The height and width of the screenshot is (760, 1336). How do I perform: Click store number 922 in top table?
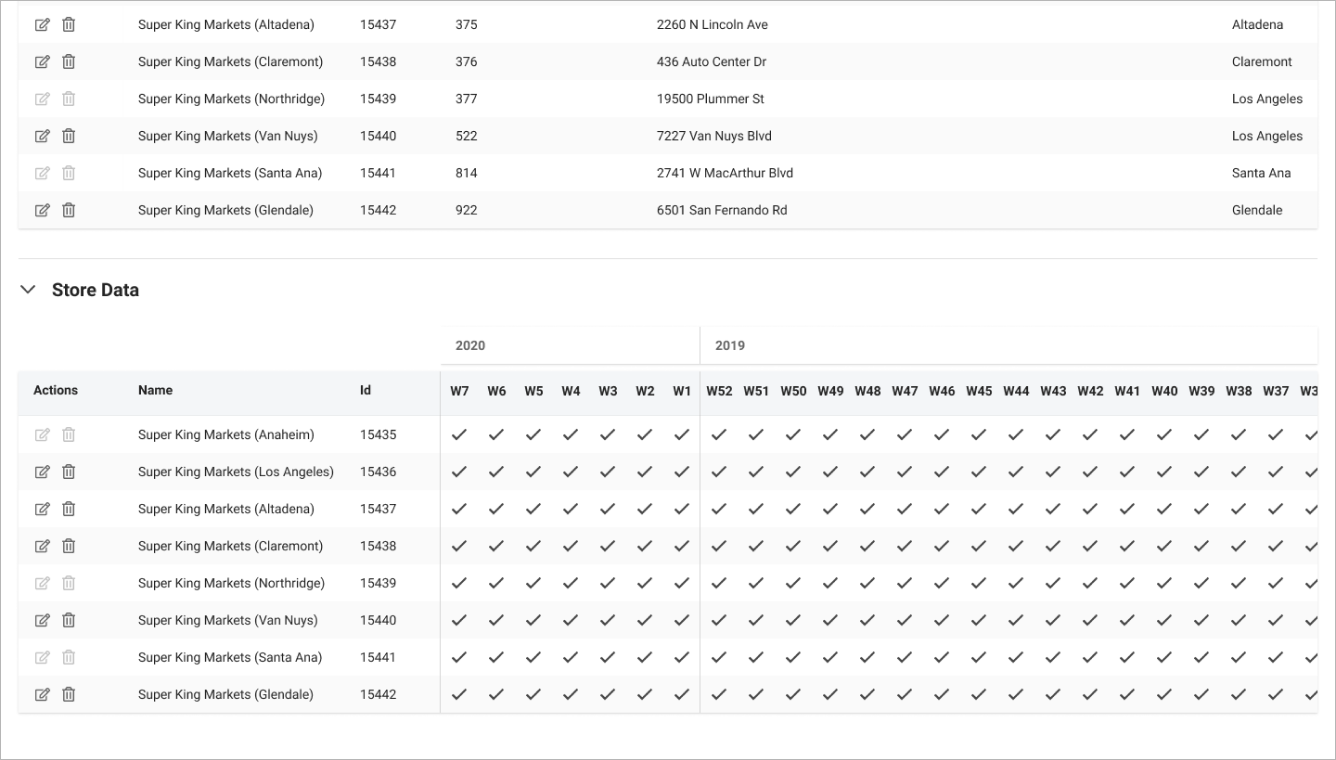pyautogui.click(x=466, y=210)
